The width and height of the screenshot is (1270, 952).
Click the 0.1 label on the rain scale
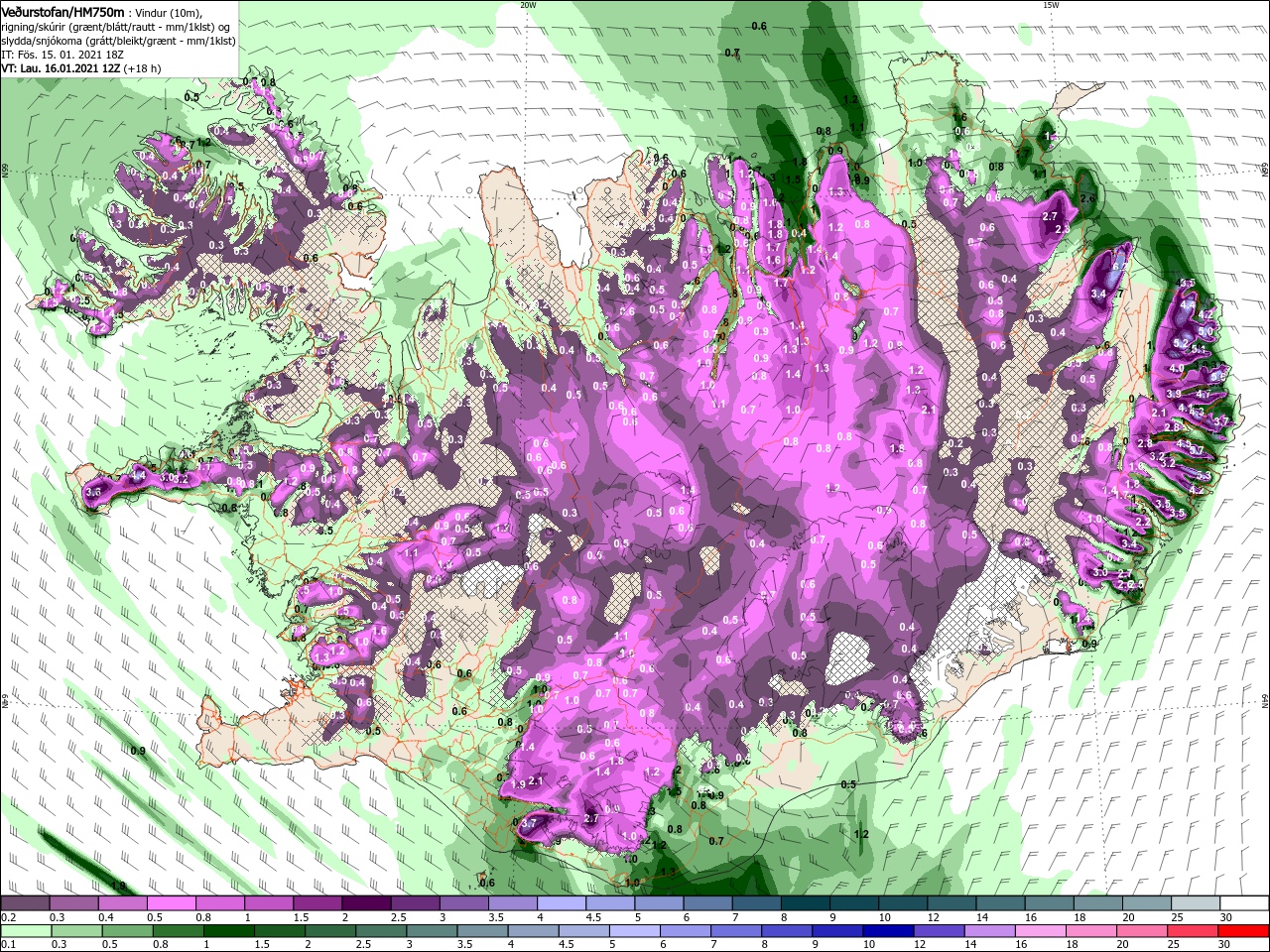point(8,945)
